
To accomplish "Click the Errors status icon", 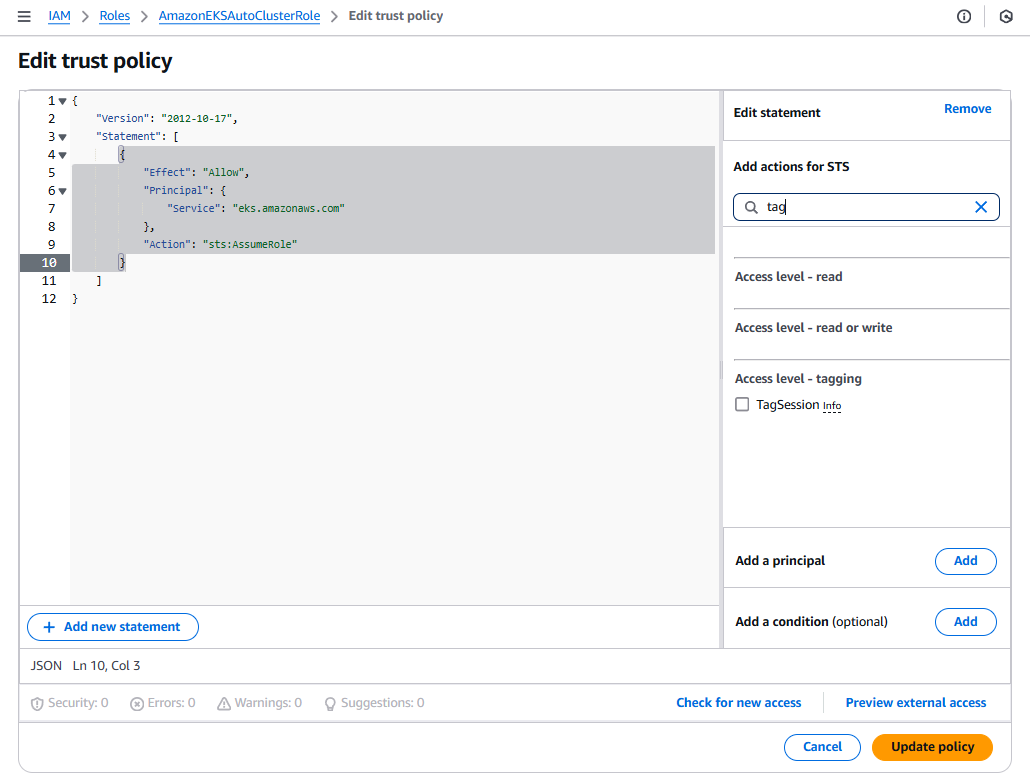I will point(137,704).
